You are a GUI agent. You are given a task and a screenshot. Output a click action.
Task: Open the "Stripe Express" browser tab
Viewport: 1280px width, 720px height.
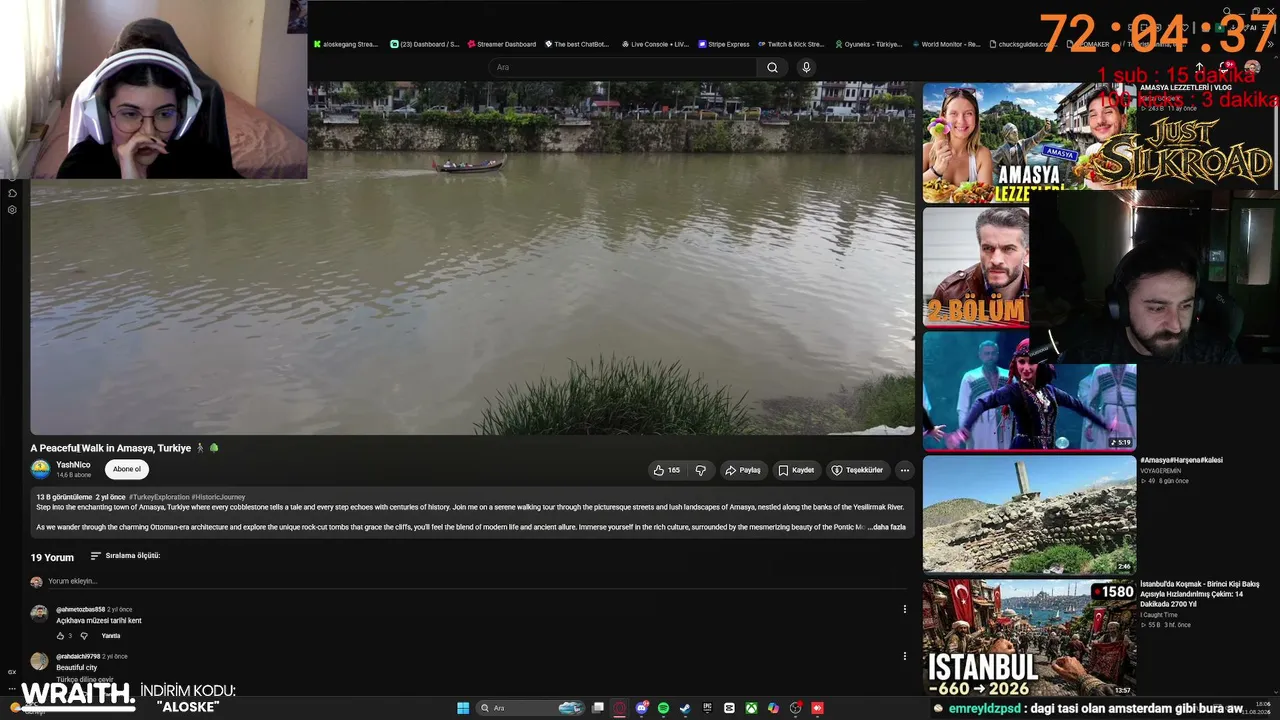point(724,44)
